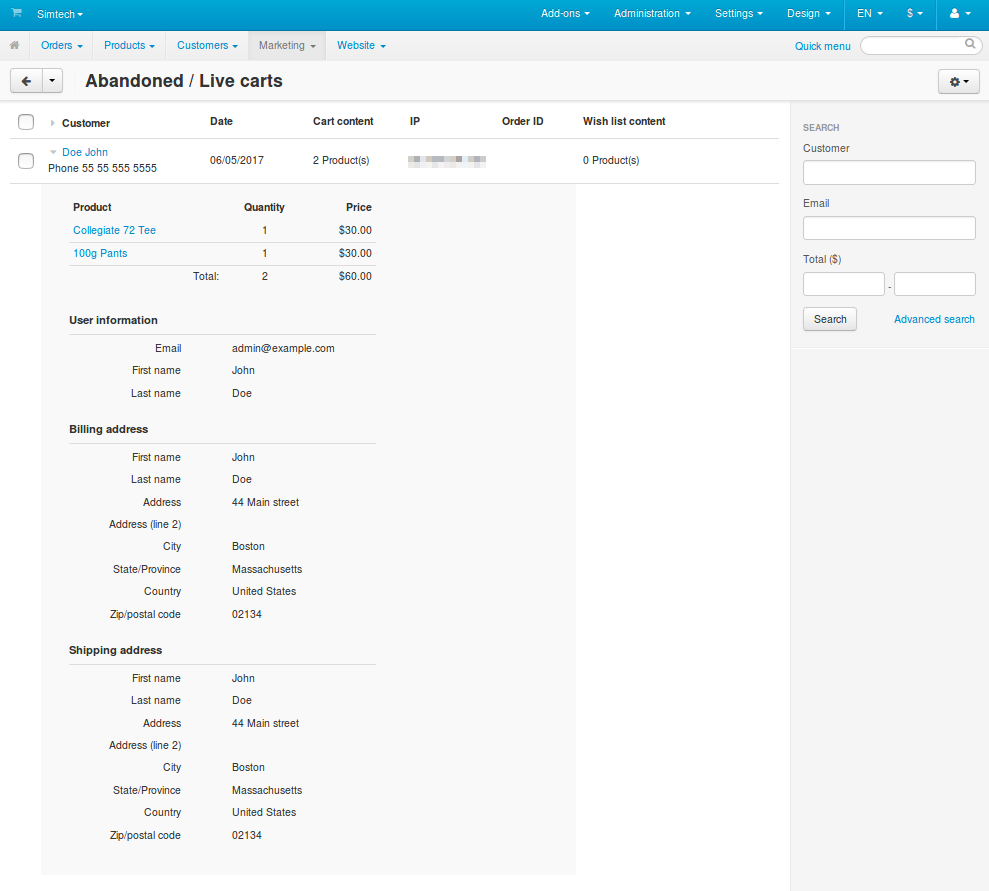Click the Quick menu link
Image resolution: width=989 pixels, height=891 pixels.
click(x=822, y=46)
